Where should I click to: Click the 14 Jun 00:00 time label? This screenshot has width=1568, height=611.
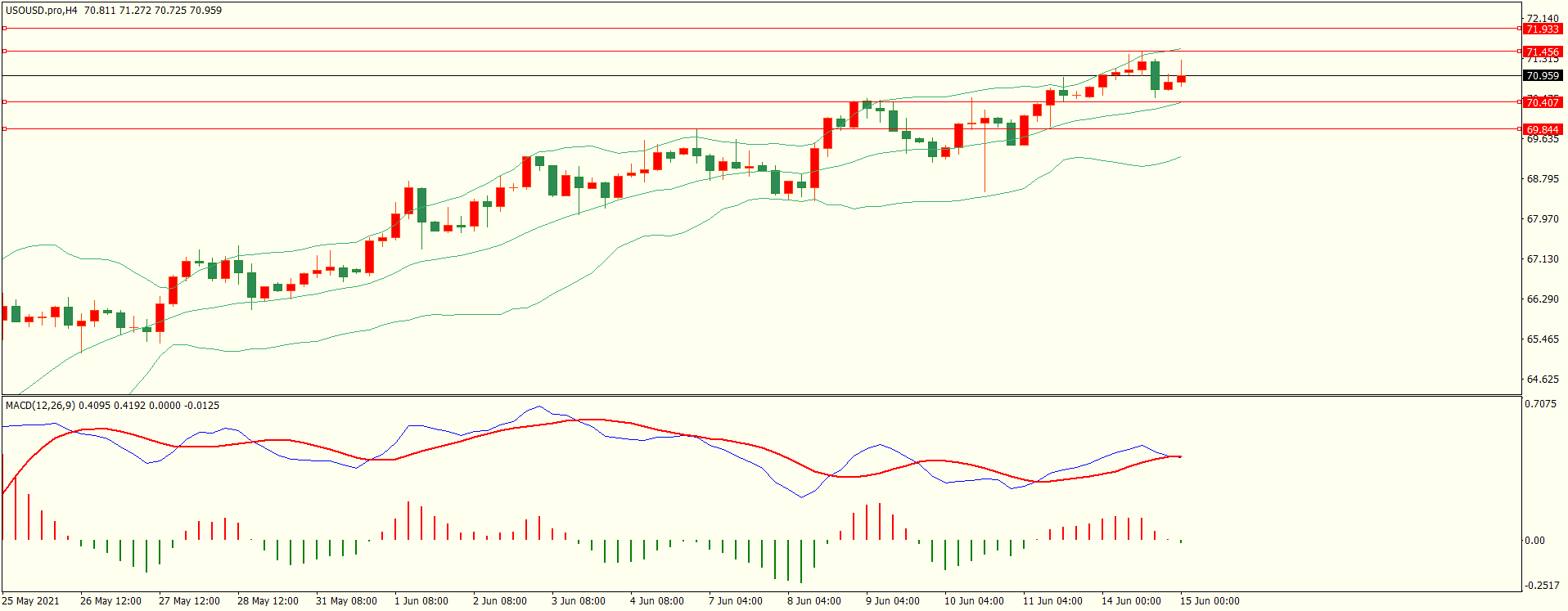(x=1131, y=601)
